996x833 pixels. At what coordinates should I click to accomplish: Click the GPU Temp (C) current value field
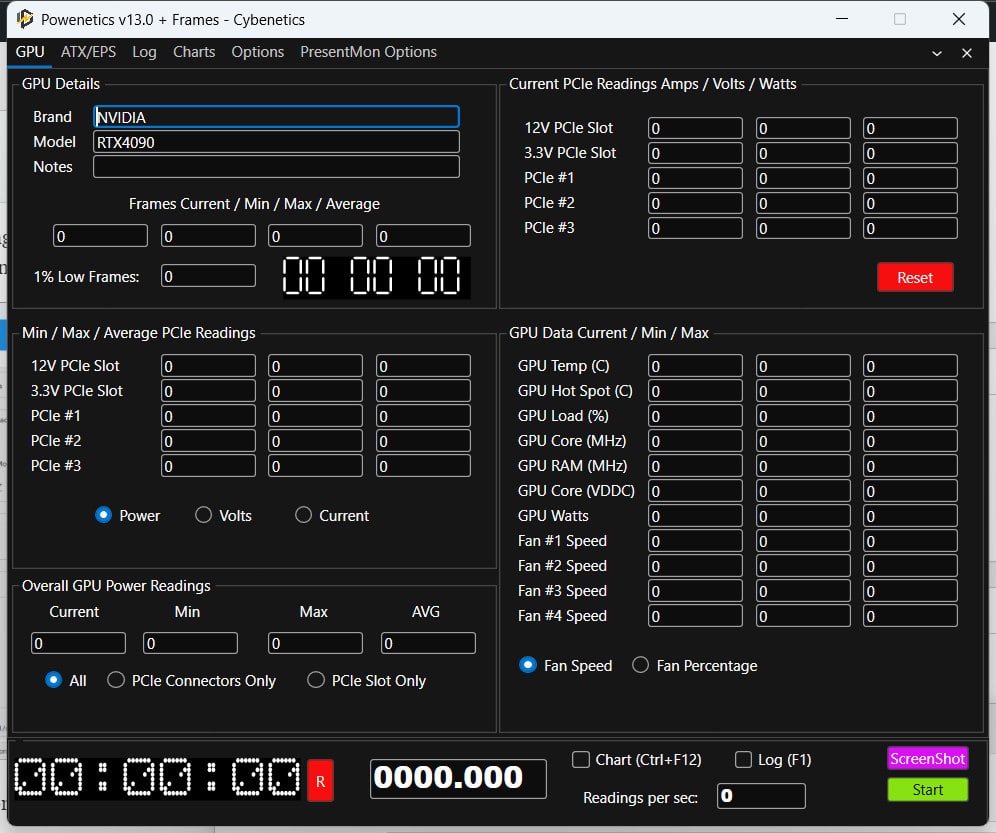(696, 366)
